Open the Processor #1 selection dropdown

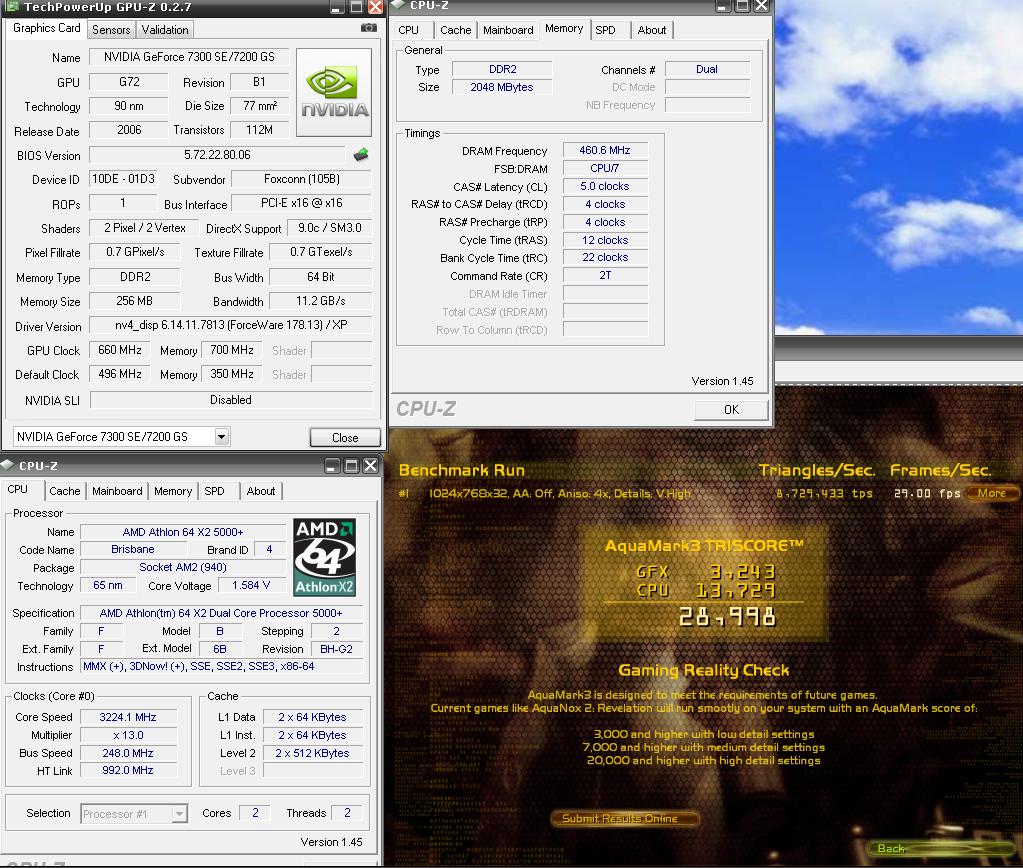coord(179,813)
